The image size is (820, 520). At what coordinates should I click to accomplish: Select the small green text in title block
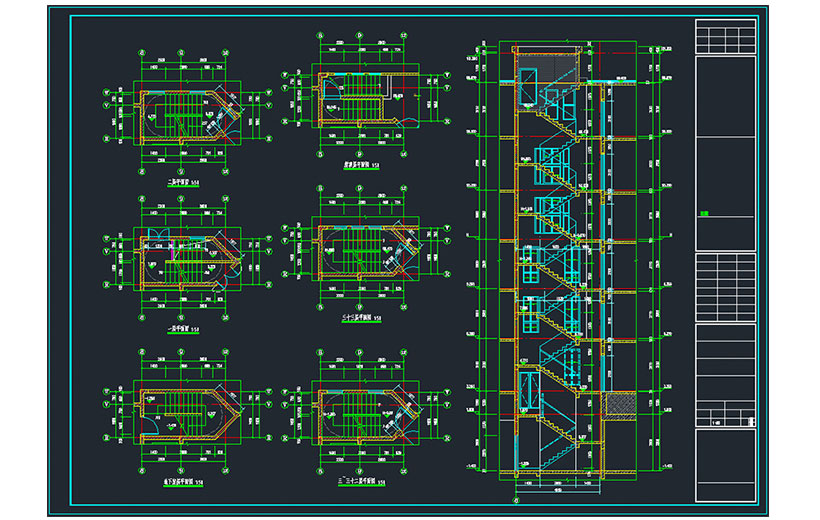click(x=704, y=213)
